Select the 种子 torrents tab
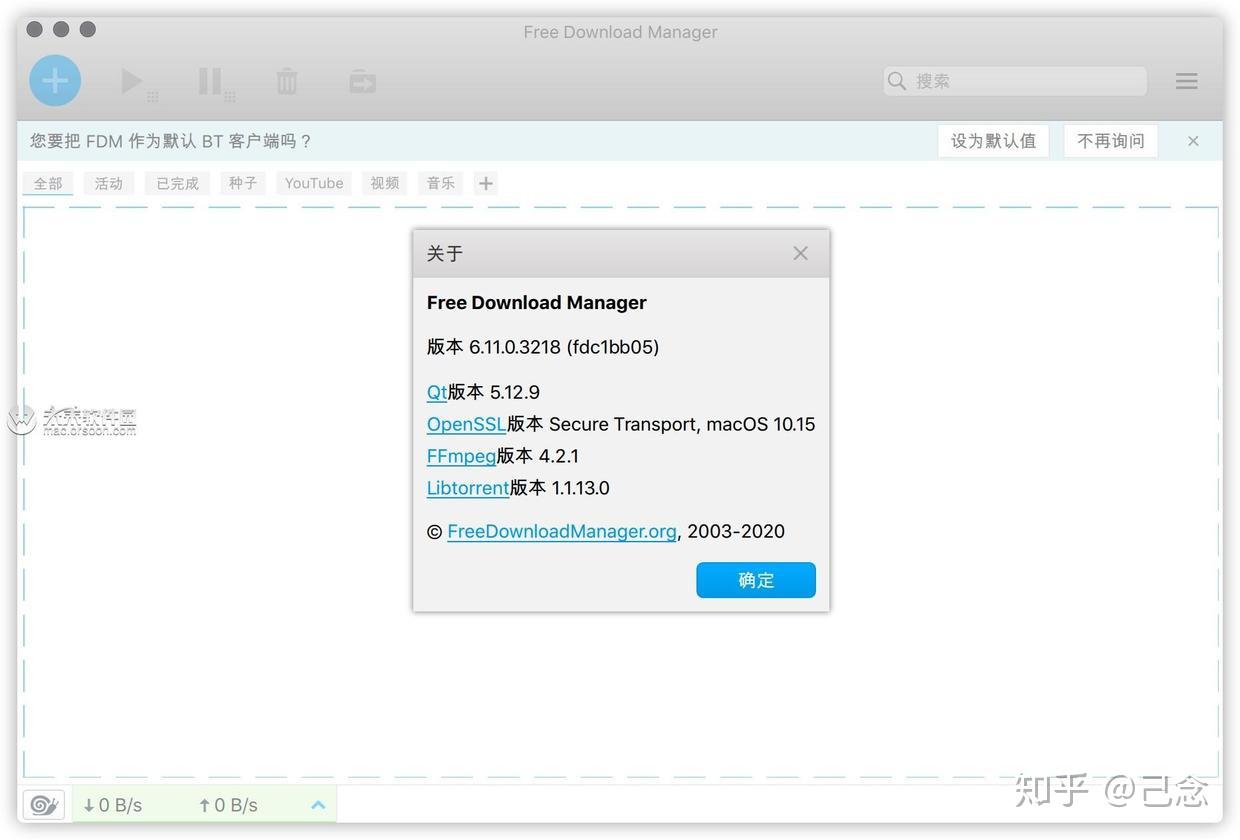 coord(241,183)
